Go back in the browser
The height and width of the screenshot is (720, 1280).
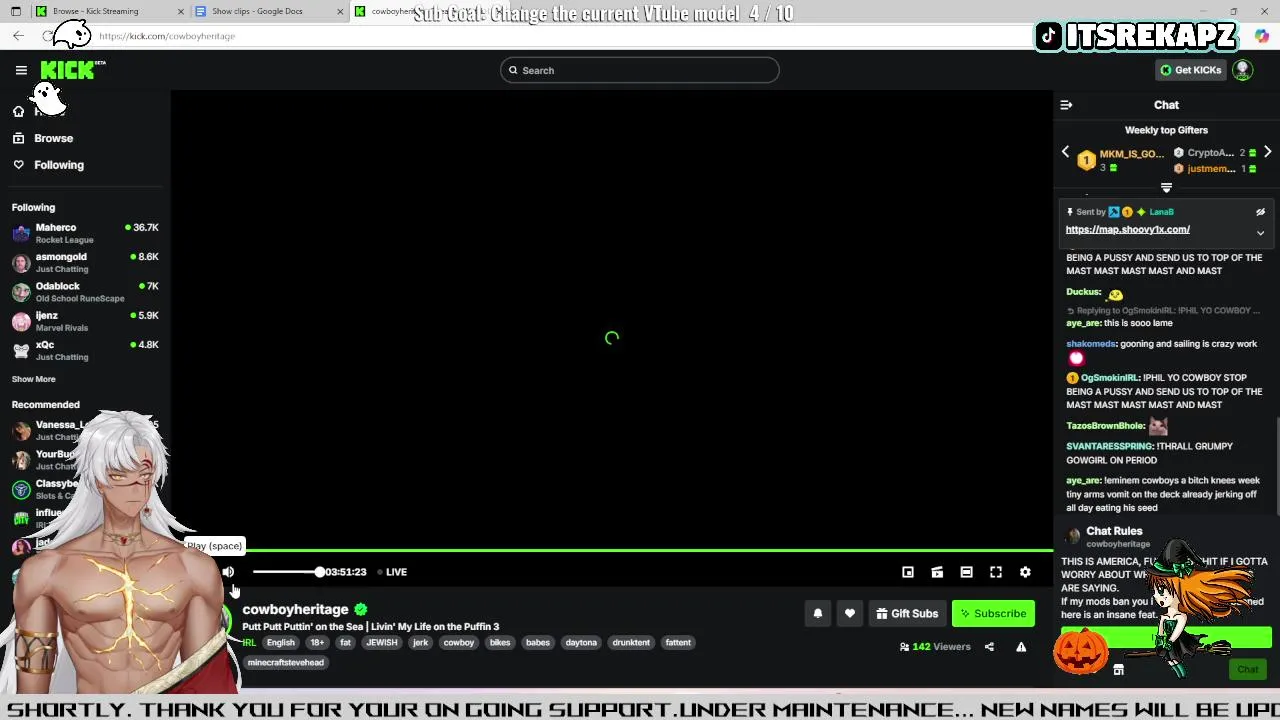tap(18, 36)
